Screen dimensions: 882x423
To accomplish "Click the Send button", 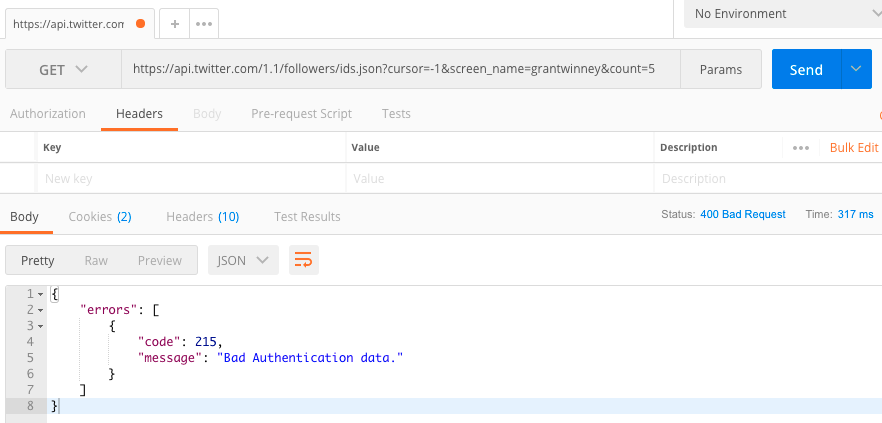I will click(x=806, y=69).
